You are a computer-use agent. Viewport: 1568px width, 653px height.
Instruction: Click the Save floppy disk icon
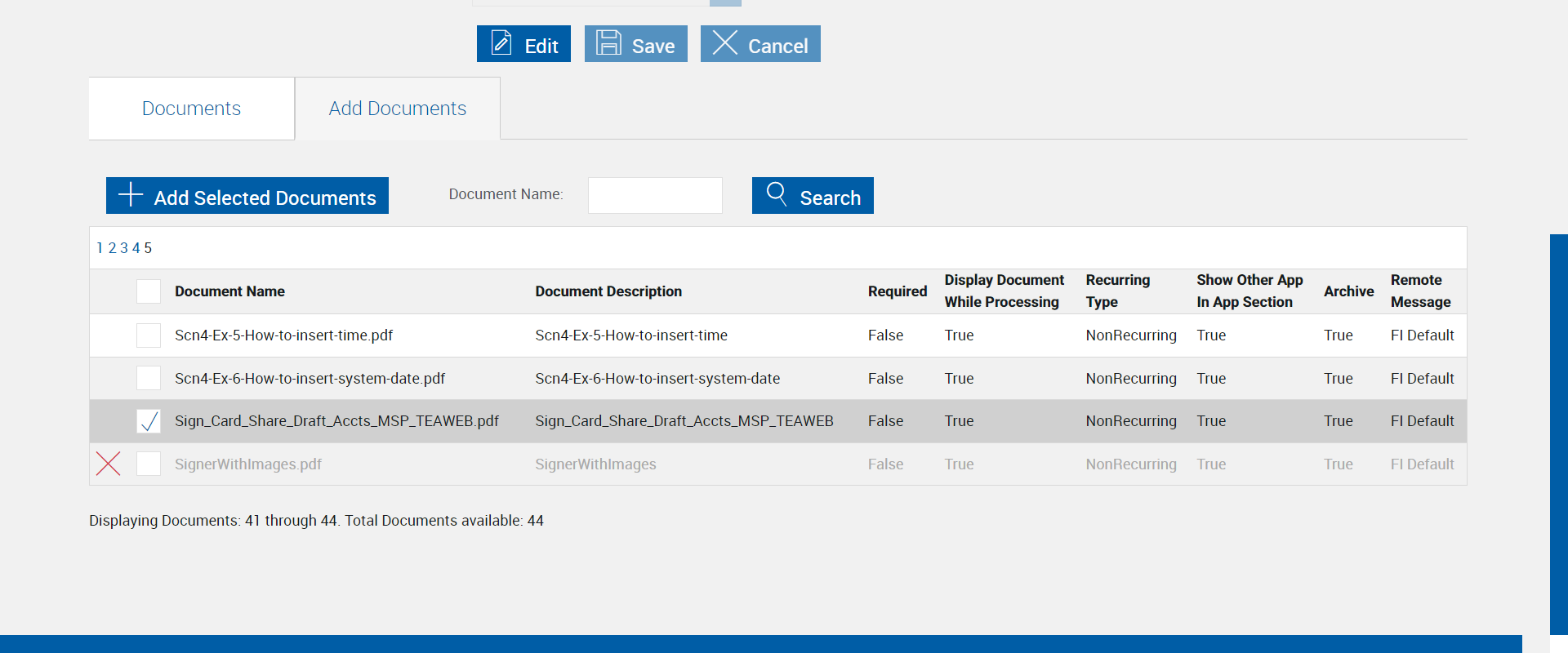point(608,43)
